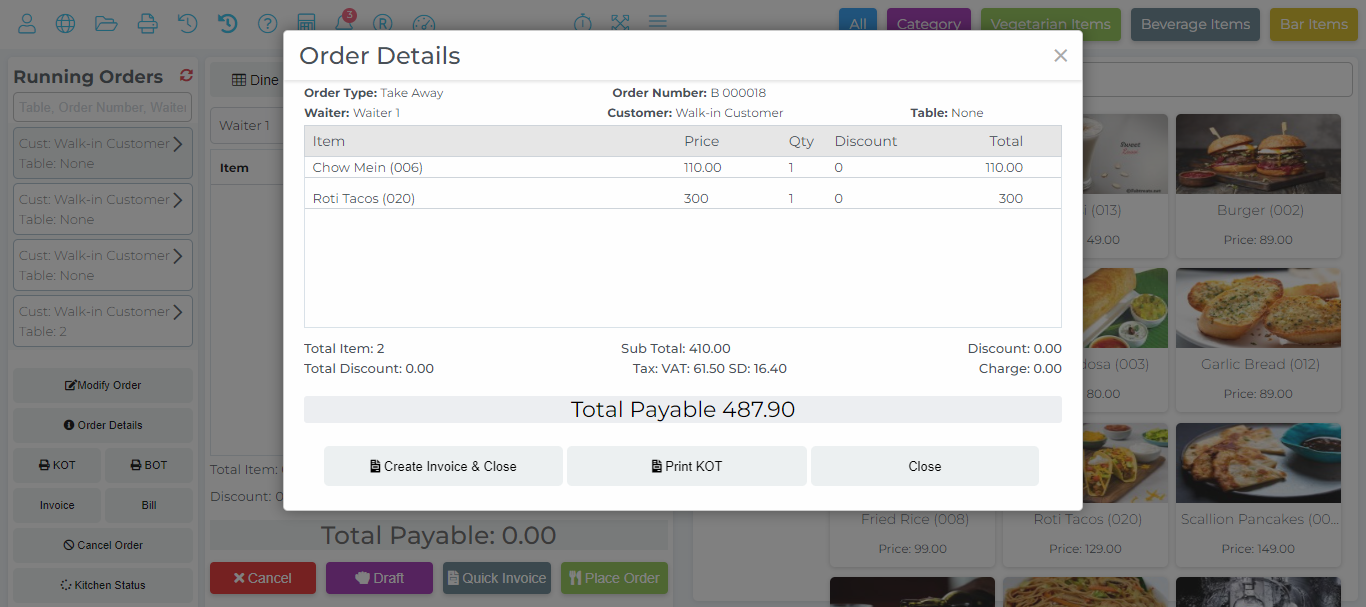Expand the running order for Table: 2
The image size is (1366, 607).
(177, 312)
